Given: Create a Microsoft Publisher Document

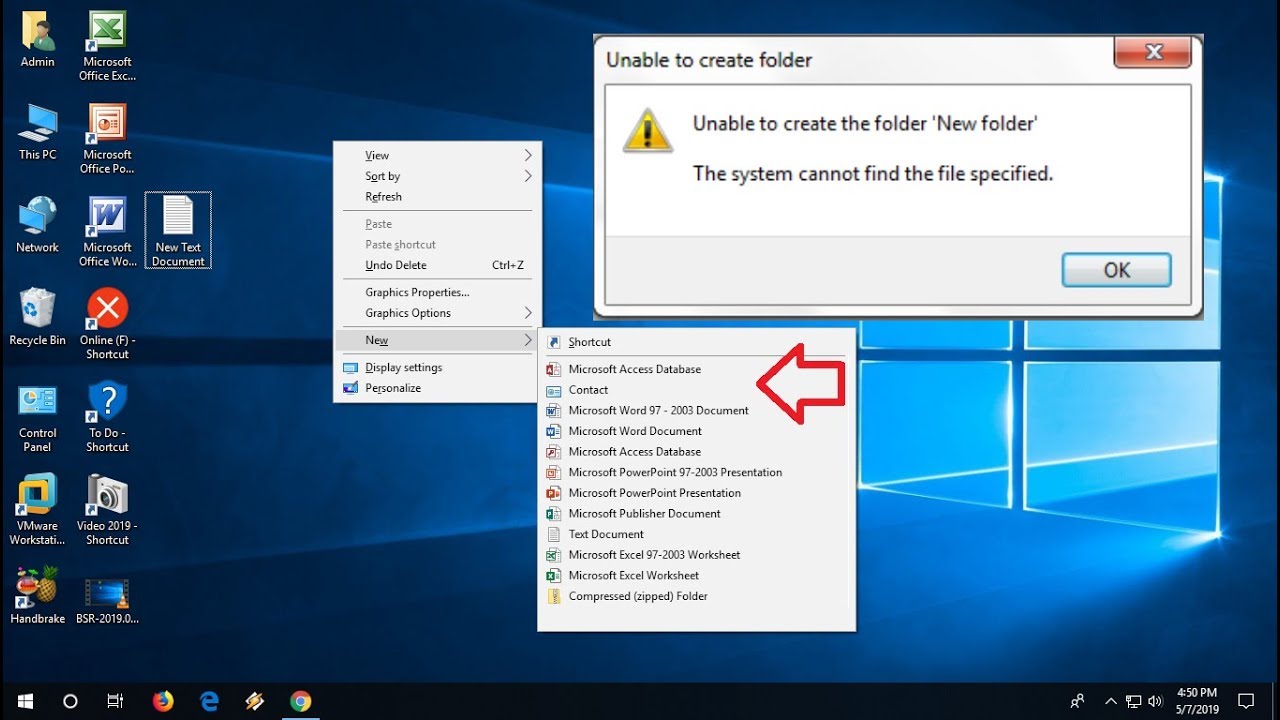Looking at the screenshot, I should 696,514.
